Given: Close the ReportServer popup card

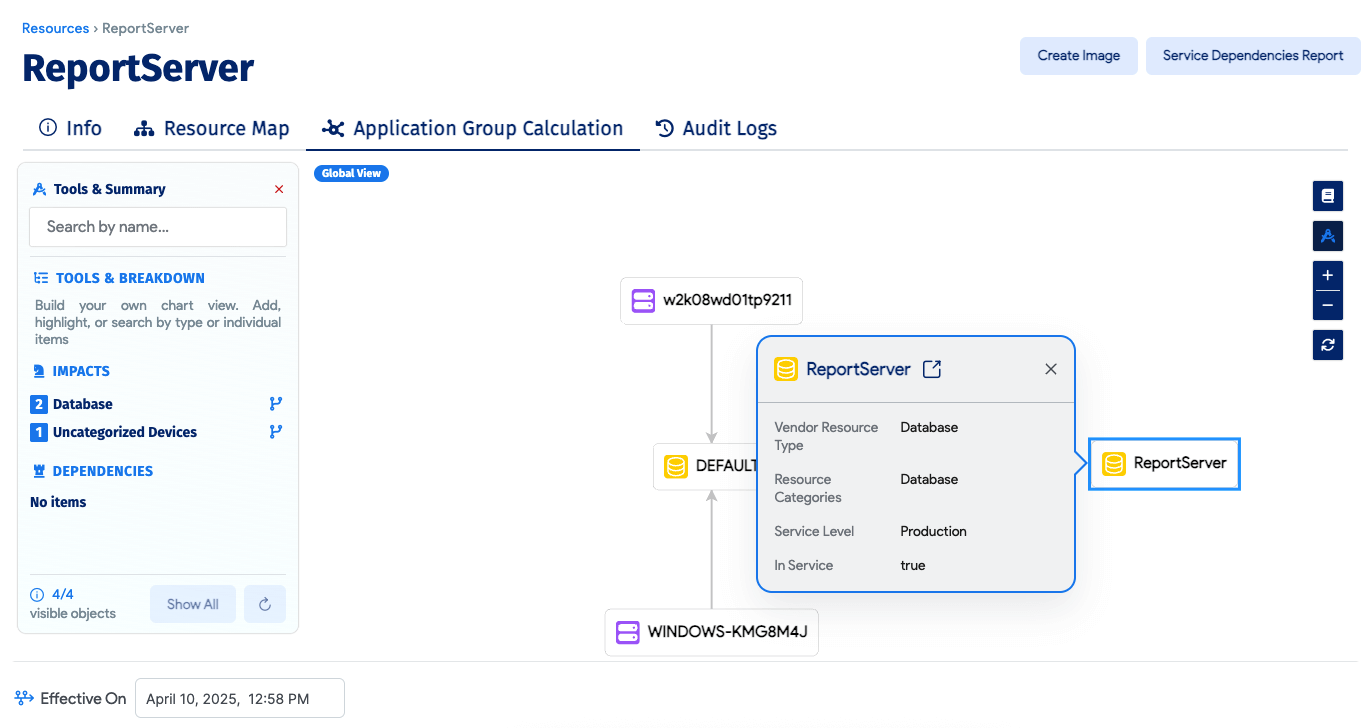Looking at the screenshot, I should (1050, 369).
